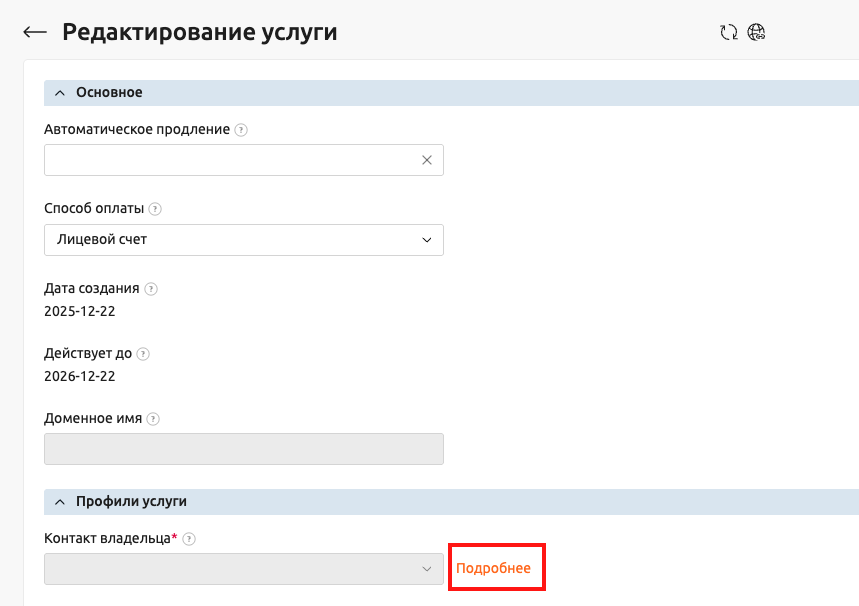Open the Подробнее link
The height and width of the screenshot is (606, 859).
[496, 567]
